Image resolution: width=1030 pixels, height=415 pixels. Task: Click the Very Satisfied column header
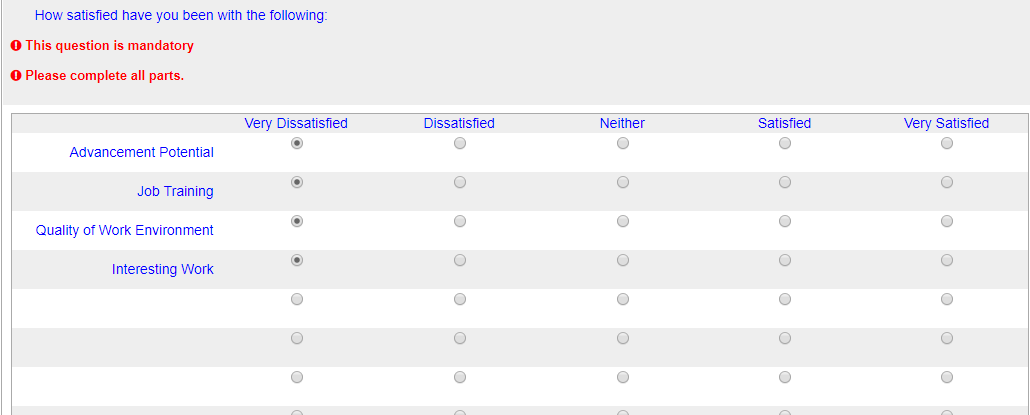pyautogui.click(x=946, y=124)
